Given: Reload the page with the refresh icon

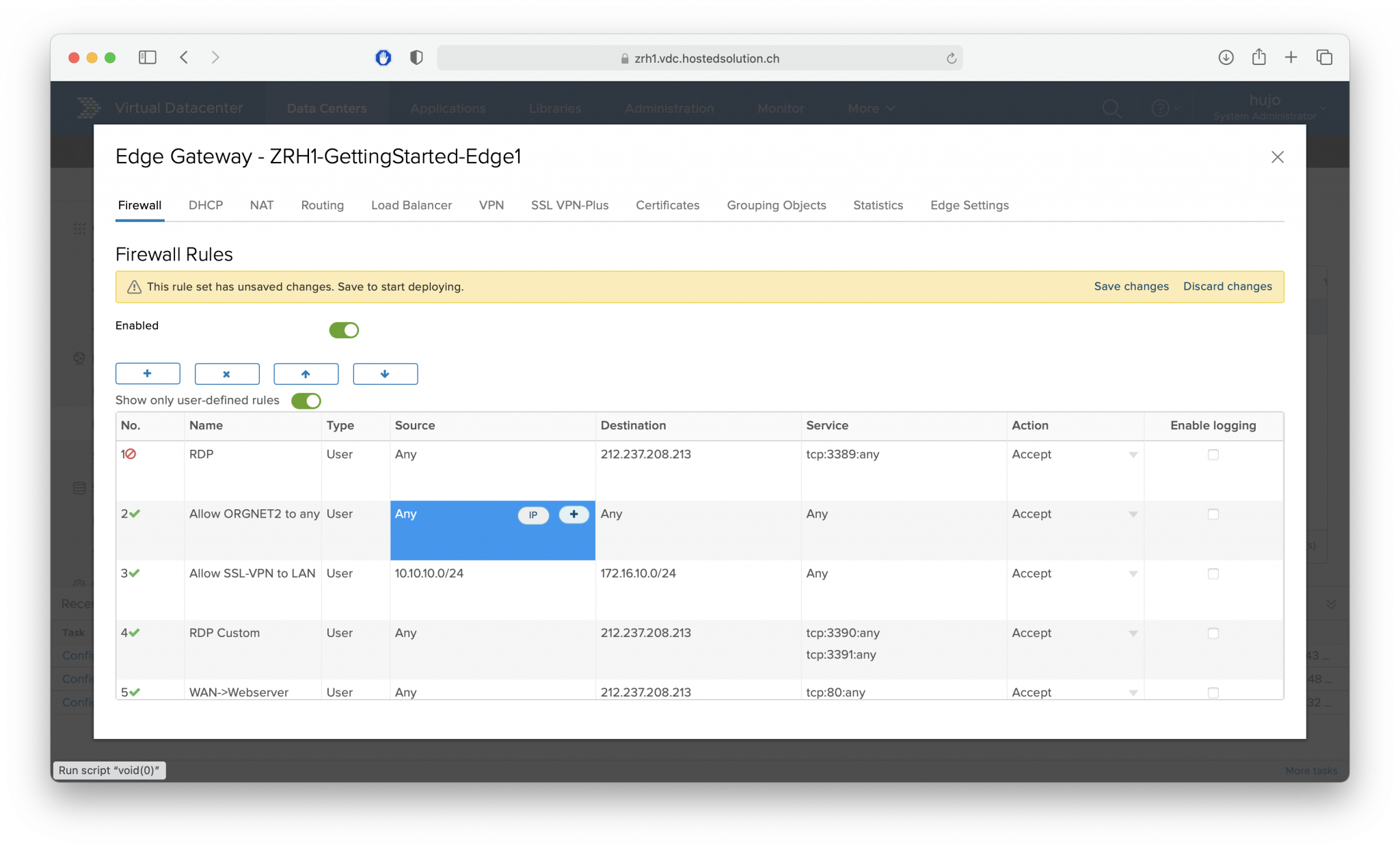Looking at the screenshot, I should click(951, 58).
